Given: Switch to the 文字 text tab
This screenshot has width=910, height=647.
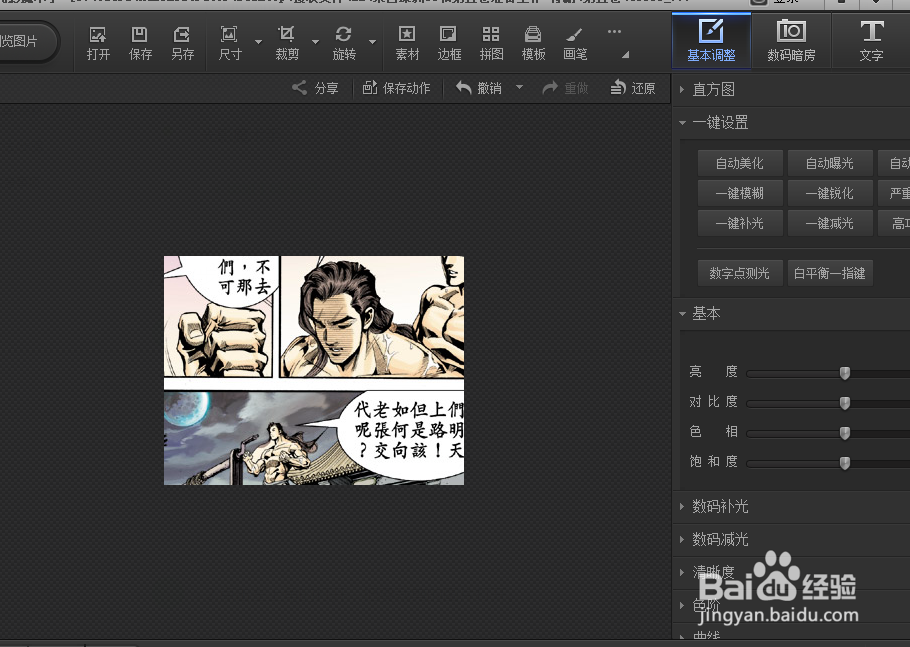Looking at the screenshot, I should pyautogui.click(x=871, y=41).
